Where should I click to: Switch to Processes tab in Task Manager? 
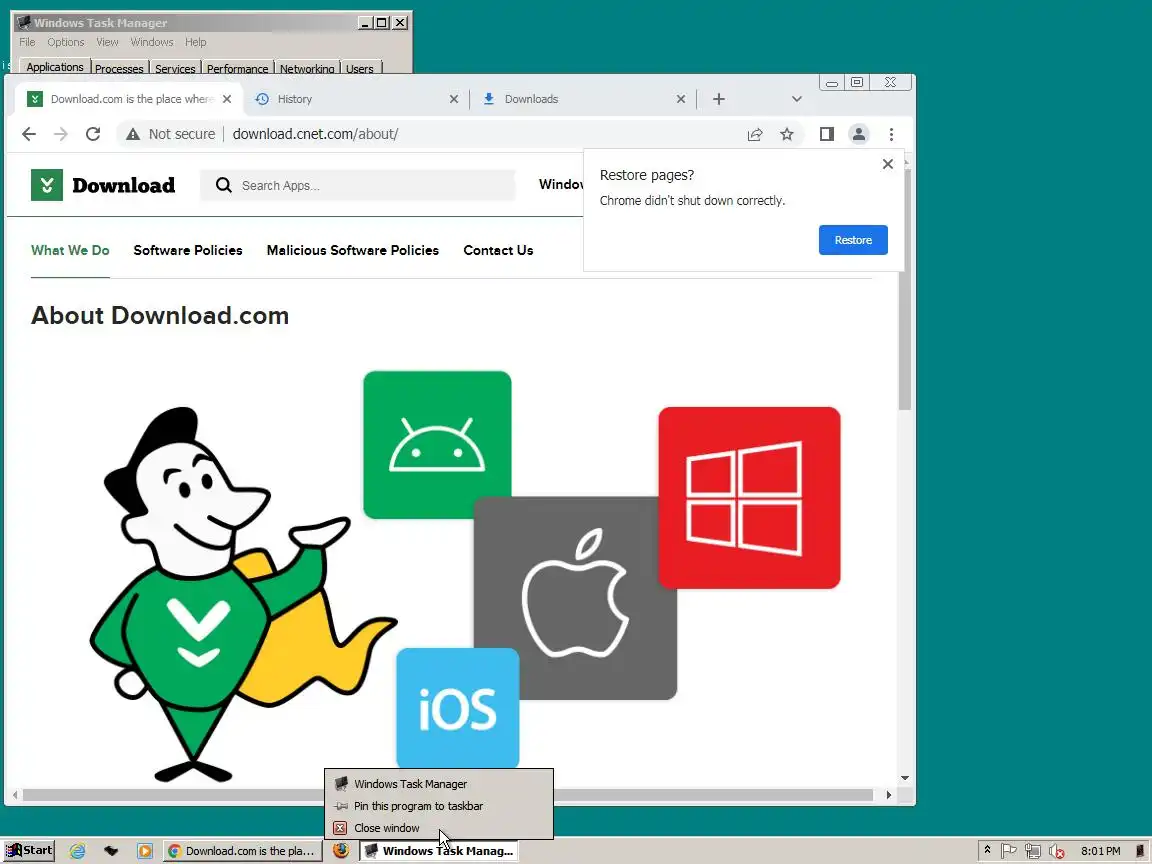tap(119, 68)
